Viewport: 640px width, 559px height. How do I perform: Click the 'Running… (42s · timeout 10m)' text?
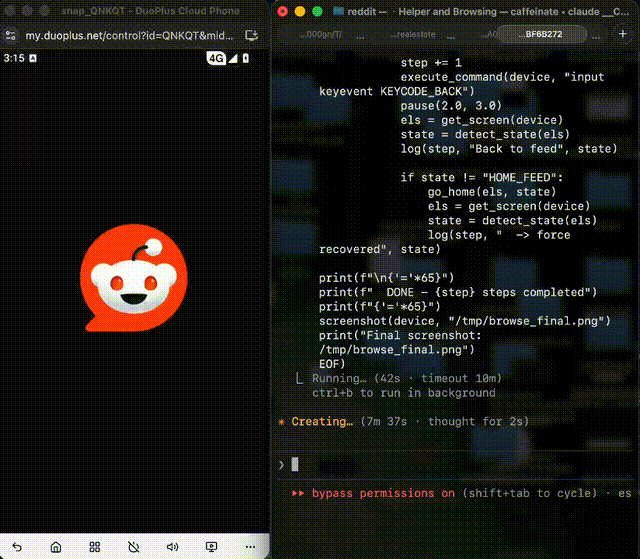point(407,379)
